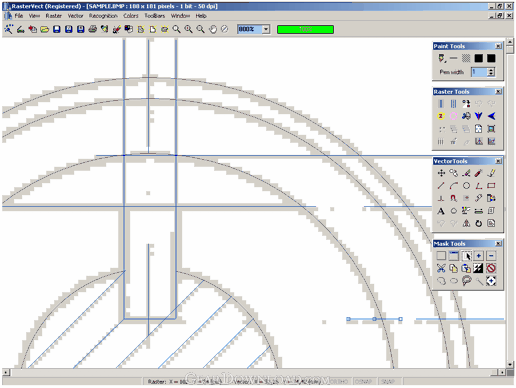516x388 pixels.
Task: Click the zoom-in magnifier with plus
Action: 188,29
